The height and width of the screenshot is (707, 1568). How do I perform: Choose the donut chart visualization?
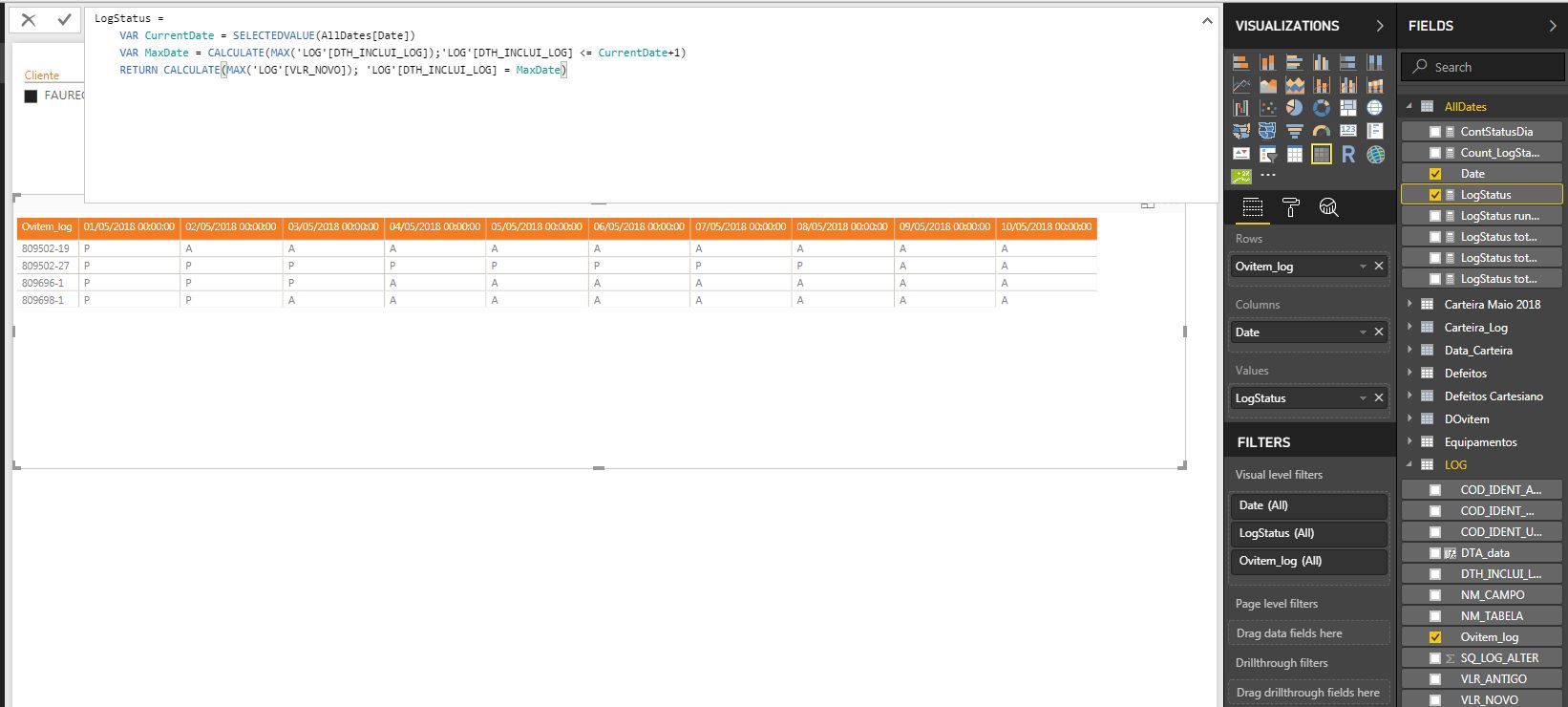click(1322, 108)
